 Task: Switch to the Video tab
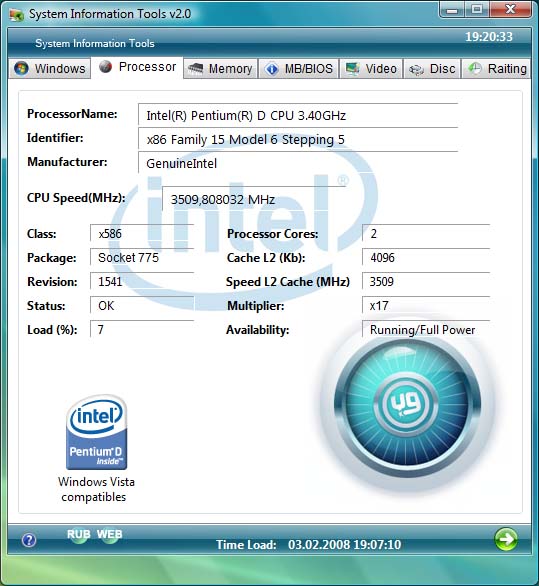[x=371, y=69]
